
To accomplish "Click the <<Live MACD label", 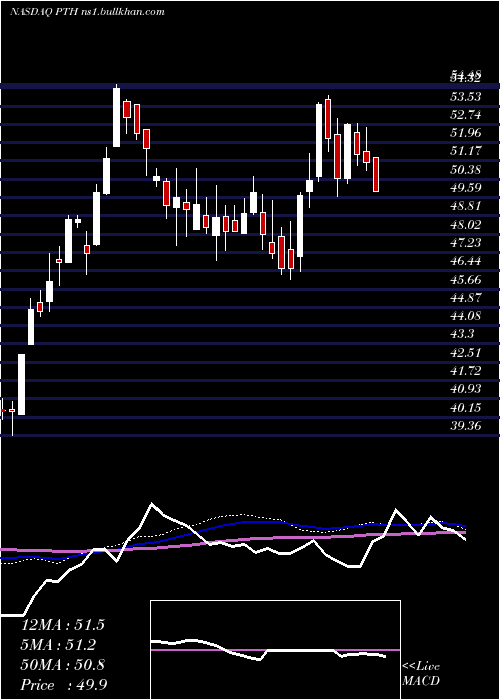I will [421, 674].
